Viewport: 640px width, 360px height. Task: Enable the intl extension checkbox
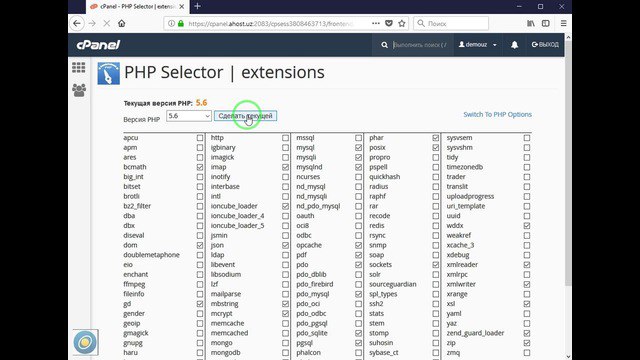(285, 196)
